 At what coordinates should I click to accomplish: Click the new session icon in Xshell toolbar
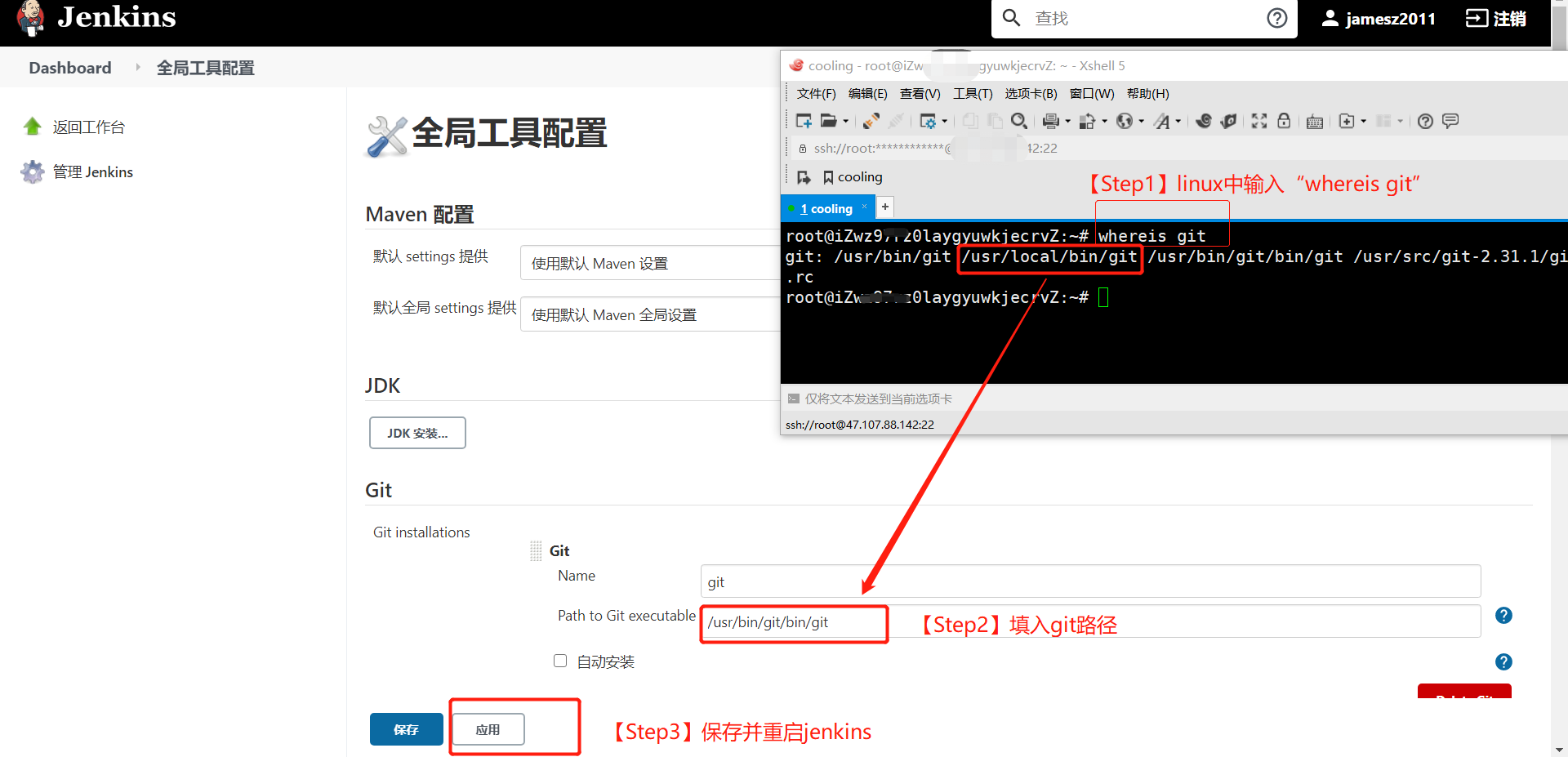coord(804,121)
